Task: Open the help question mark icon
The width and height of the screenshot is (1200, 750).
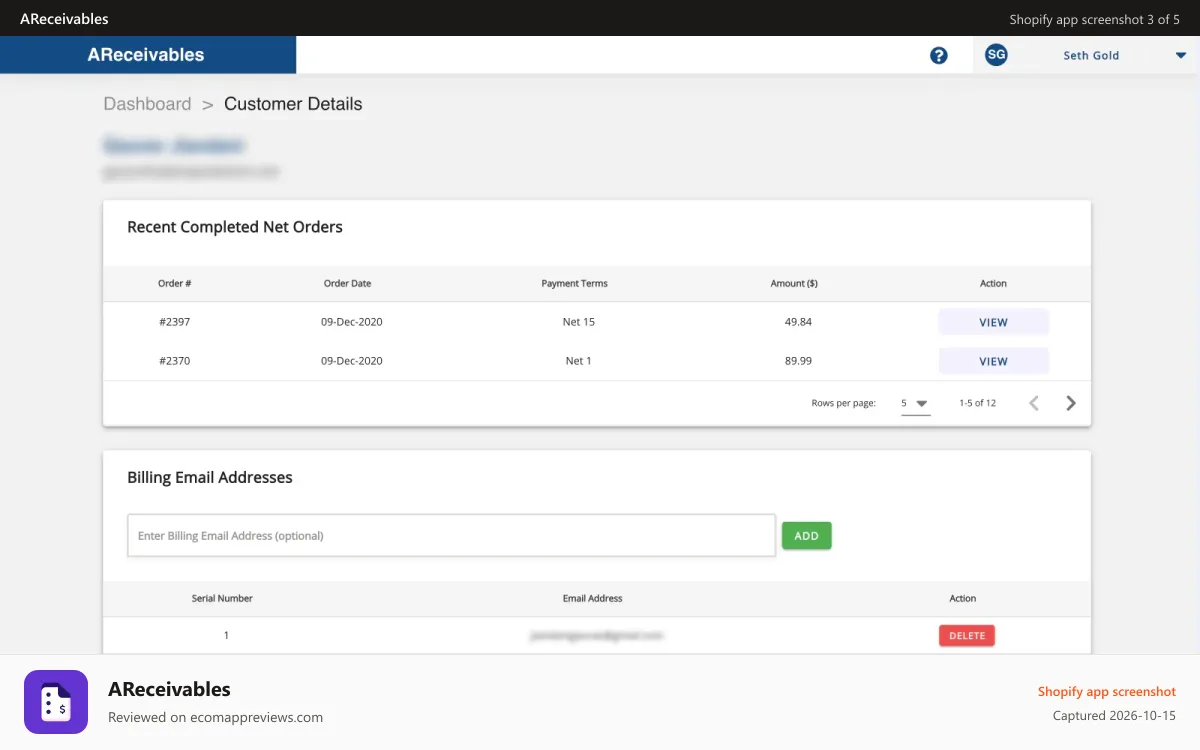Action: click(938, 56)
